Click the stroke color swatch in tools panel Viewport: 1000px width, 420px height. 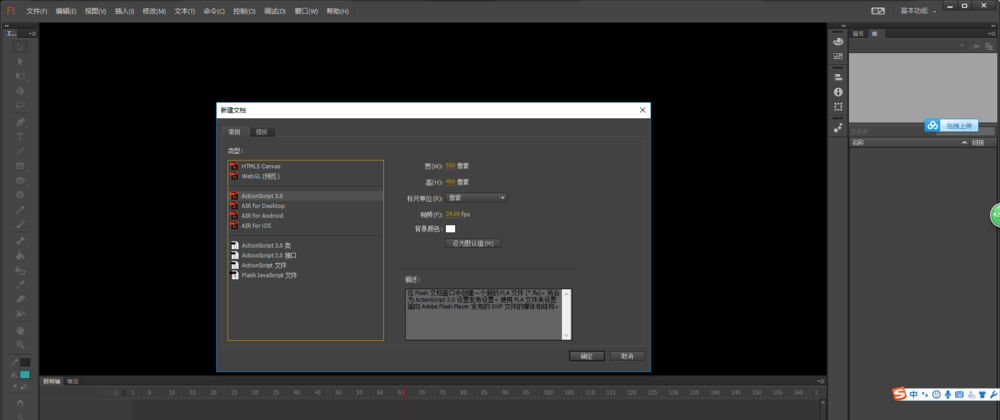point(25,362)
